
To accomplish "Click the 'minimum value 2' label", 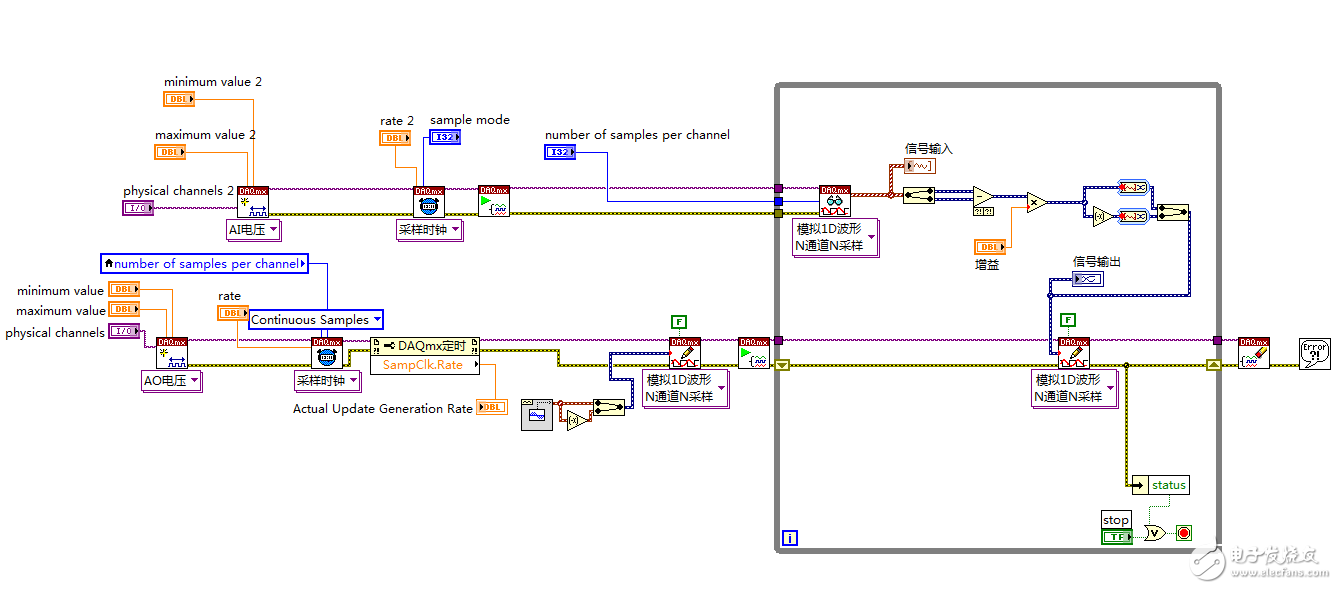I will (x=213, y=82).
